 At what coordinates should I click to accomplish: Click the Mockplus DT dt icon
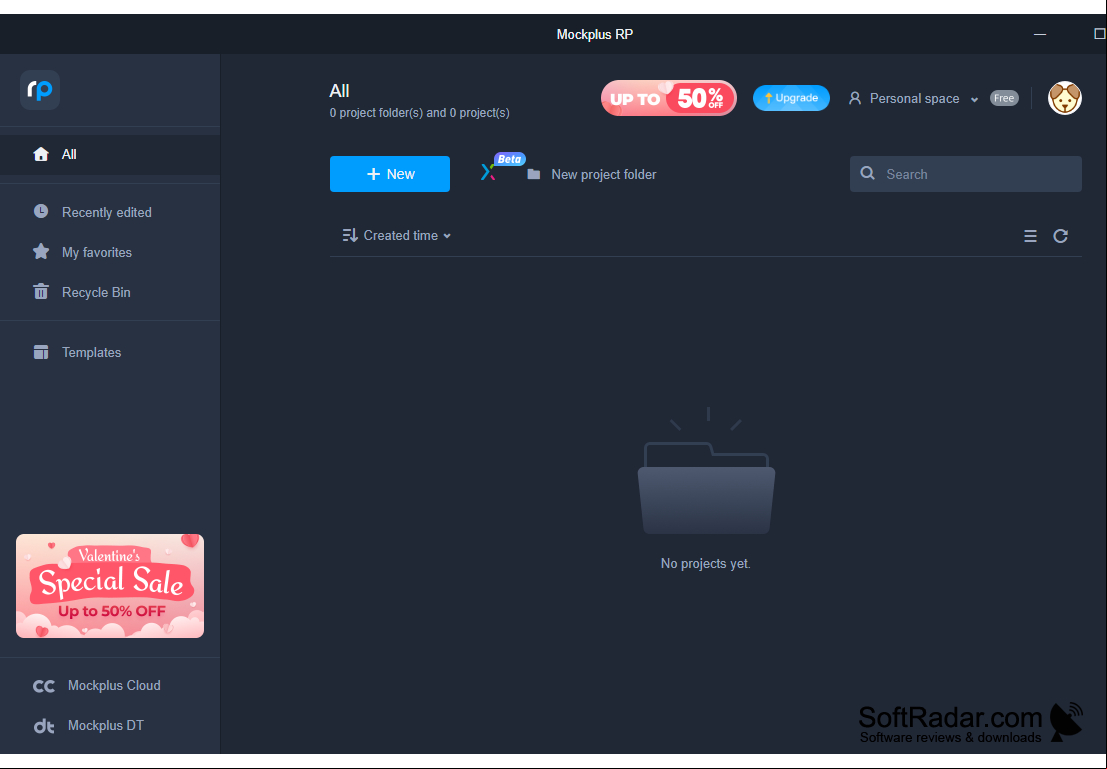(x=44, y=726)
